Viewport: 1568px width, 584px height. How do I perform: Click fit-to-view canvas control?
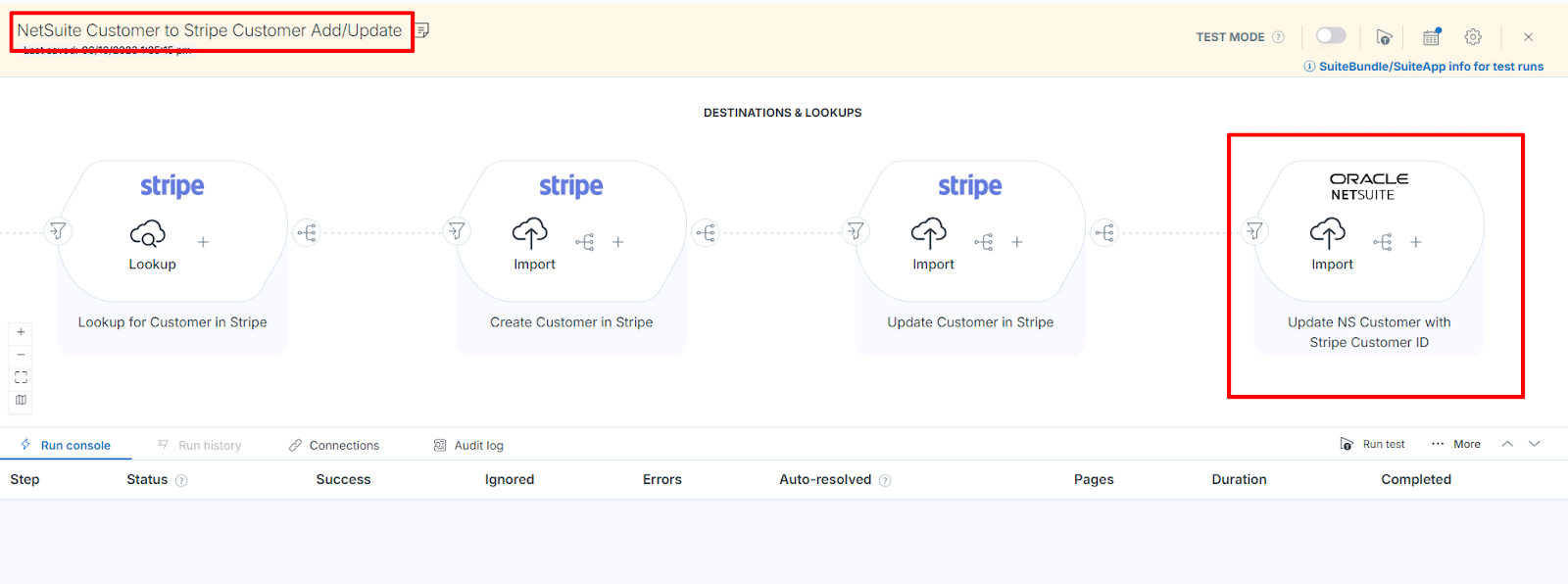pos(21,377)
